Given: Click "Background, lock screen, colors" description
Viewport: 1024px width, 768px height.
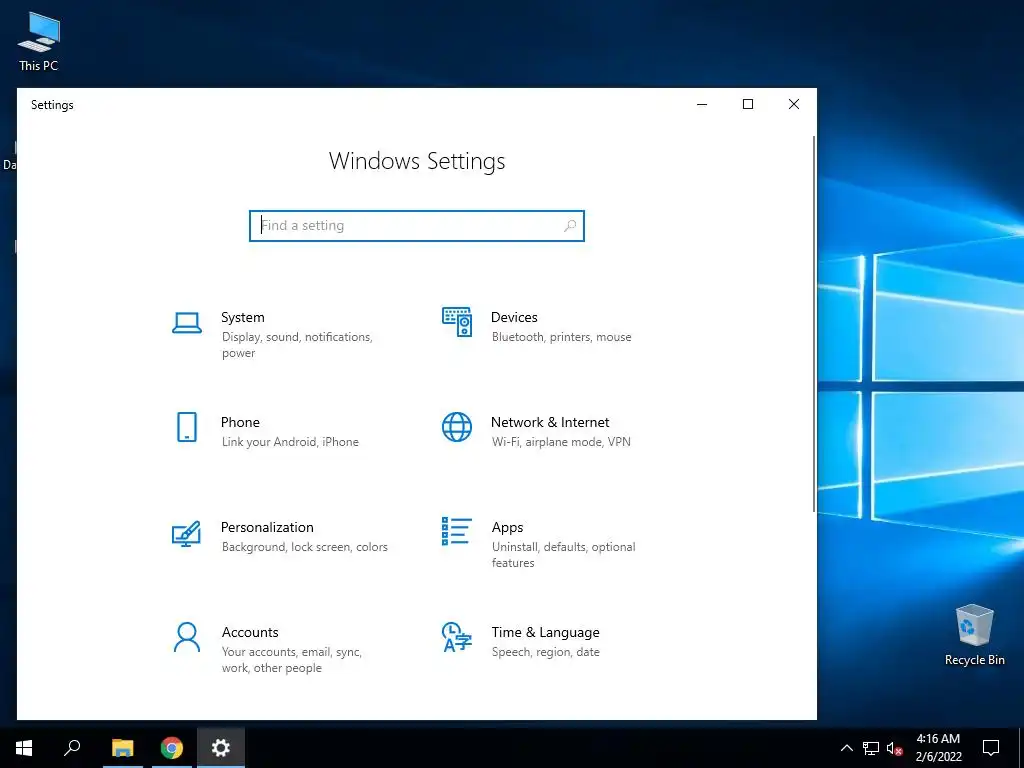Looking at the screenshot, I should pos(305,547).
